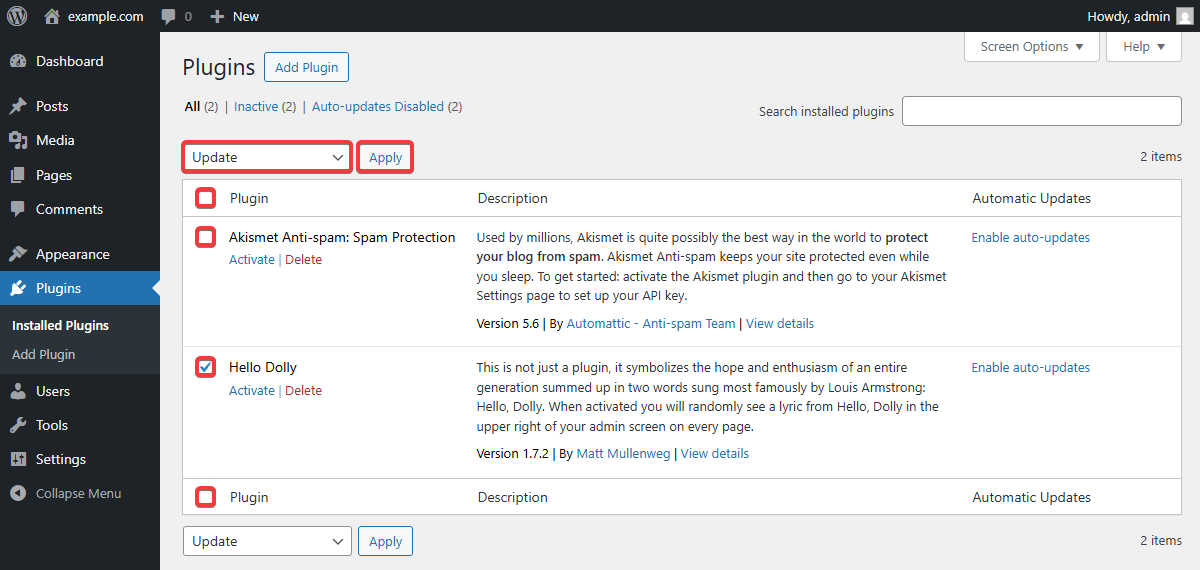1200x570 pixels.
Task: Click the admin avatar in the top bar
Action: click(x=1184, y=16)
